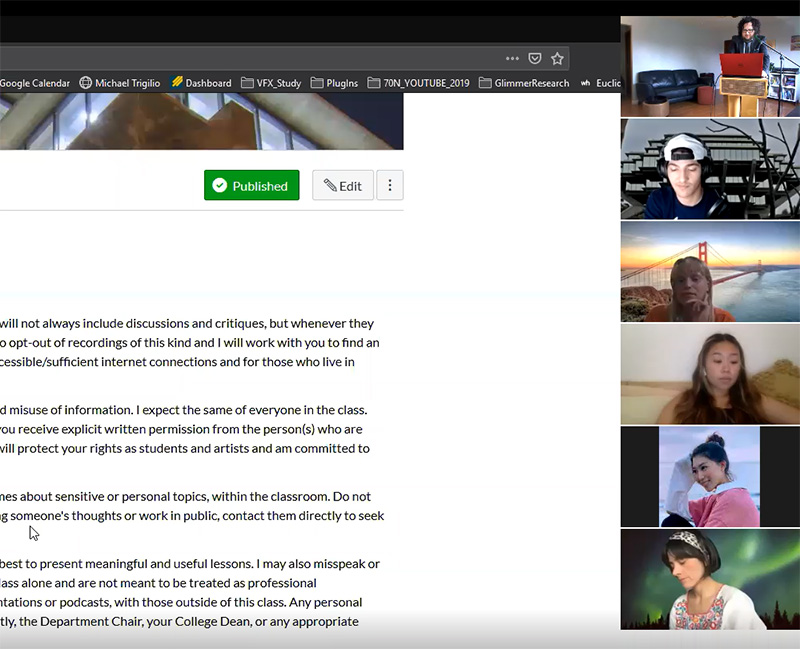Select video of participant wearing white cap
The width and height of the screenshot is (800, 649).
(710, 169)
